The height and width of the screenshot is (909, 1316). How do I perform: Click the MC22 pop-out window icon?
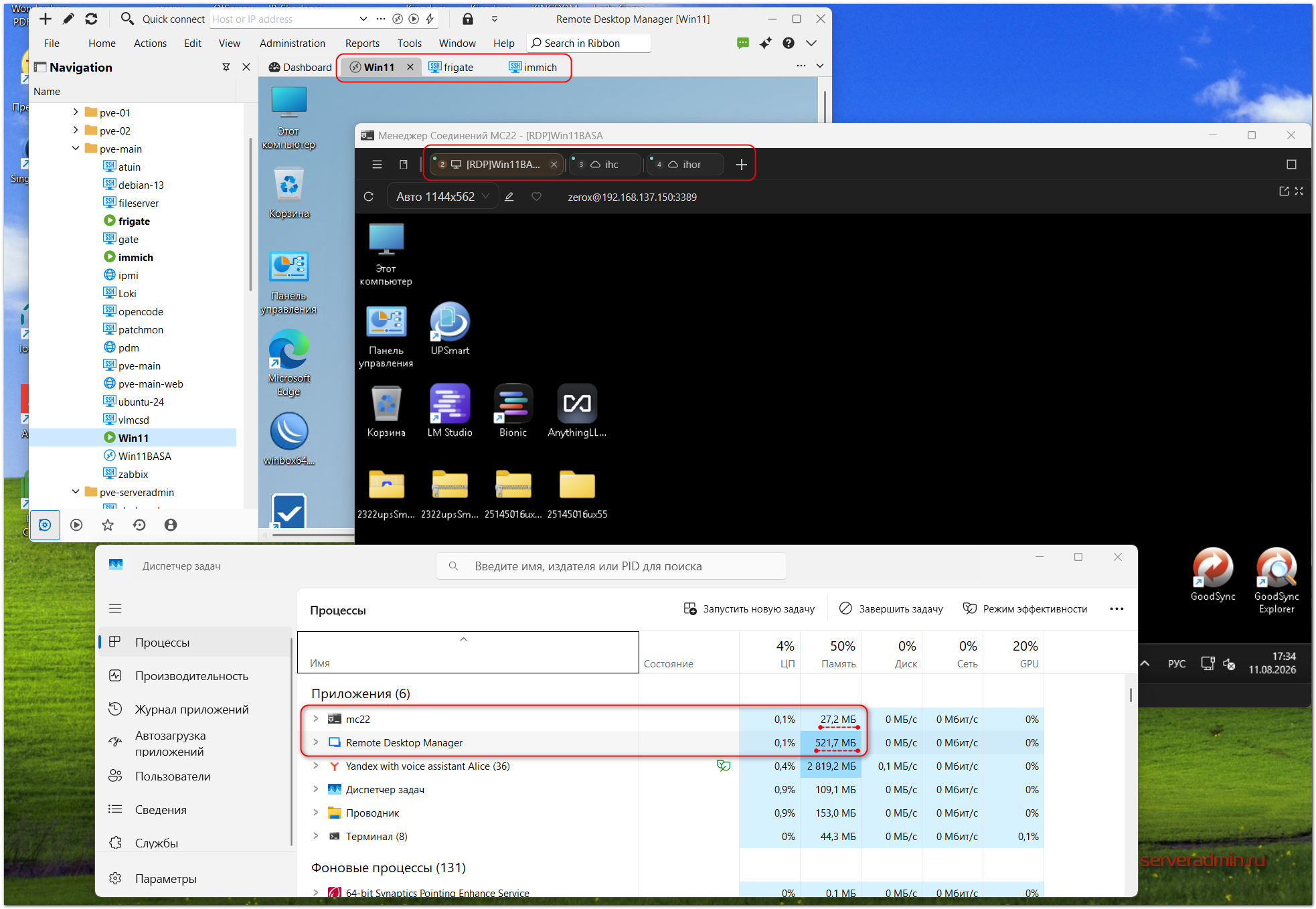pyautogui.click(x=1284, y=191)
